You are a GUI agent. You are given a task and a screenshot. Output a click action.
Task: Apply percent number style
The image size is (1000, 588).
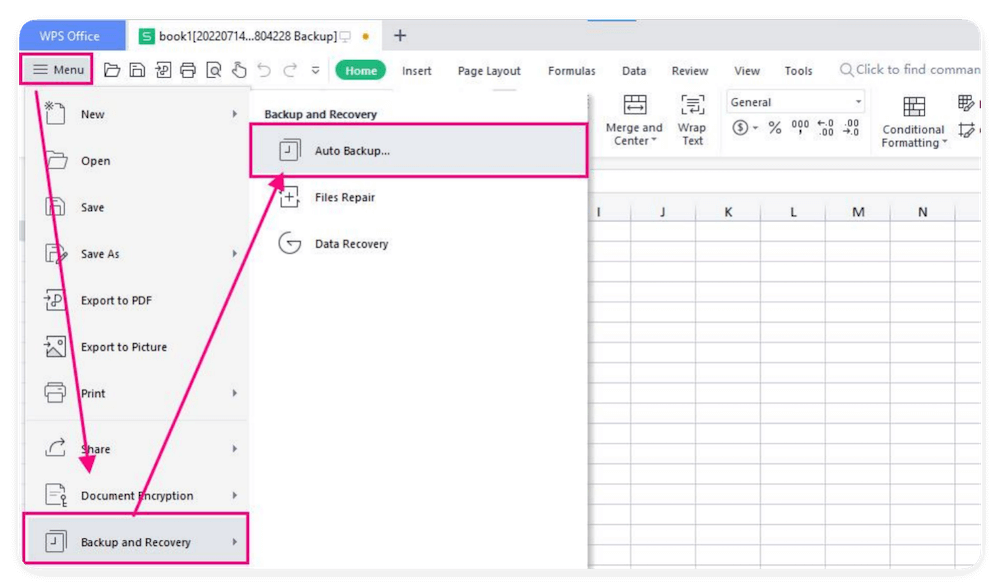[x=774, y=127]
